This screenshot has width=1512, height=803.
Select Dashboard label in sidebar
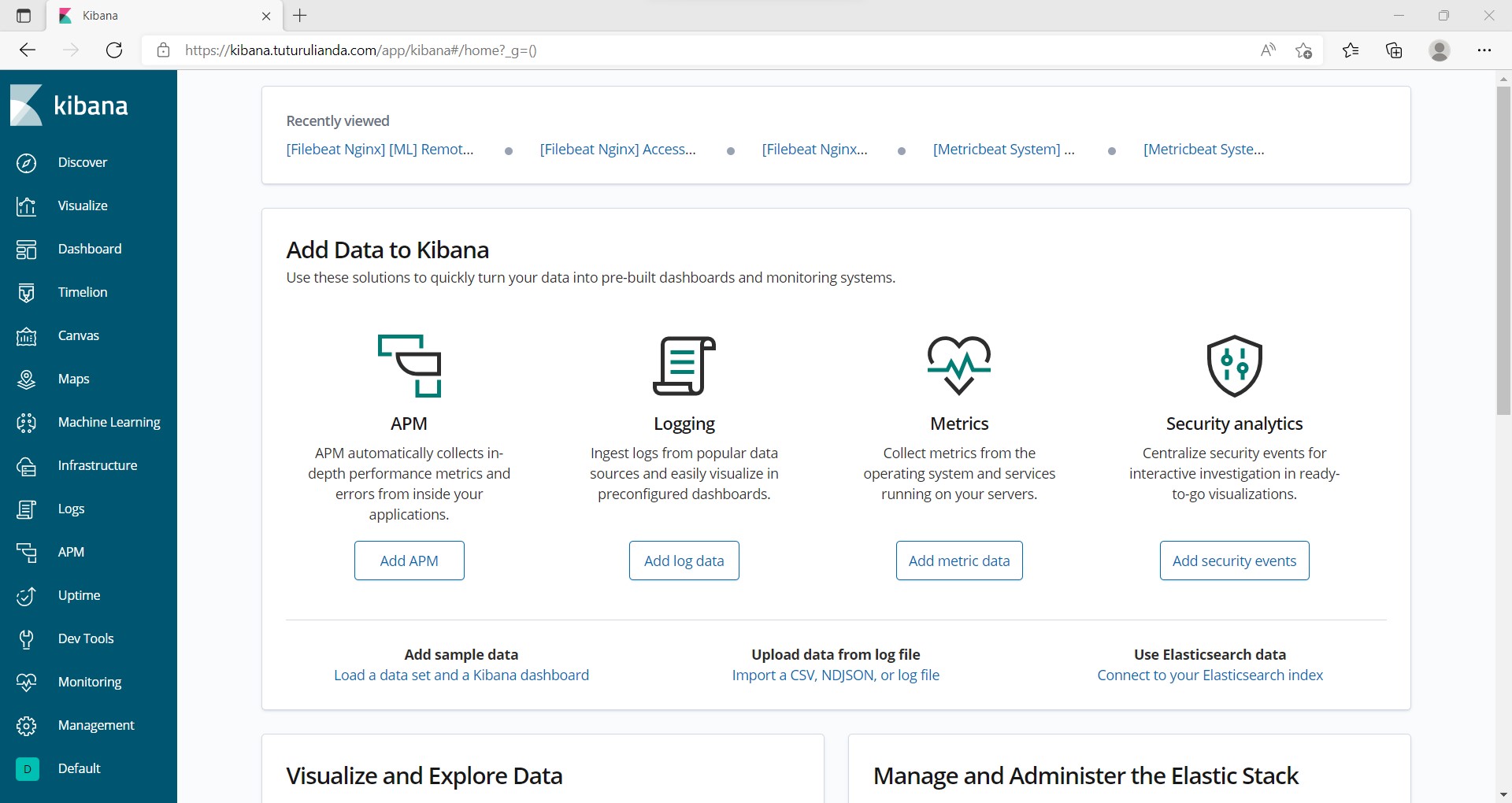(90, 250)
